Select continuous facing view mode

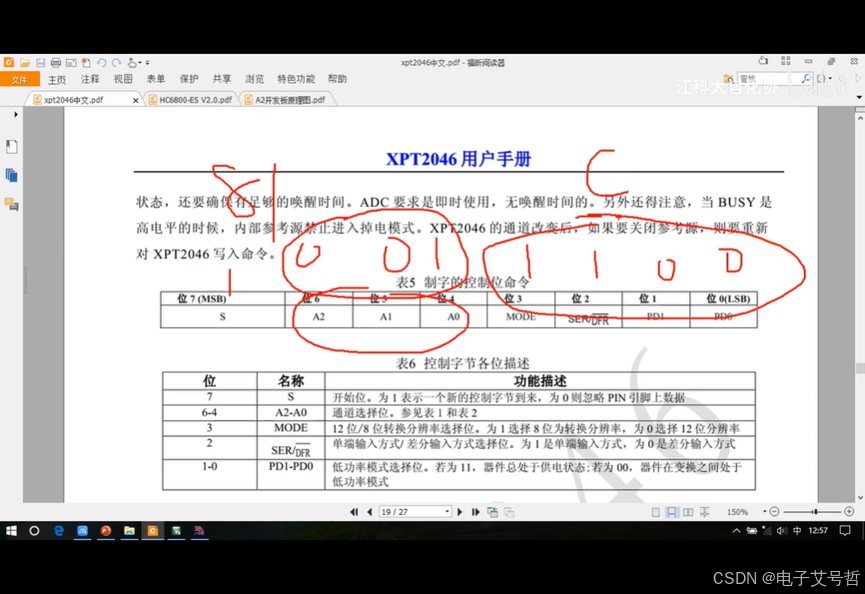pos(704,512)
